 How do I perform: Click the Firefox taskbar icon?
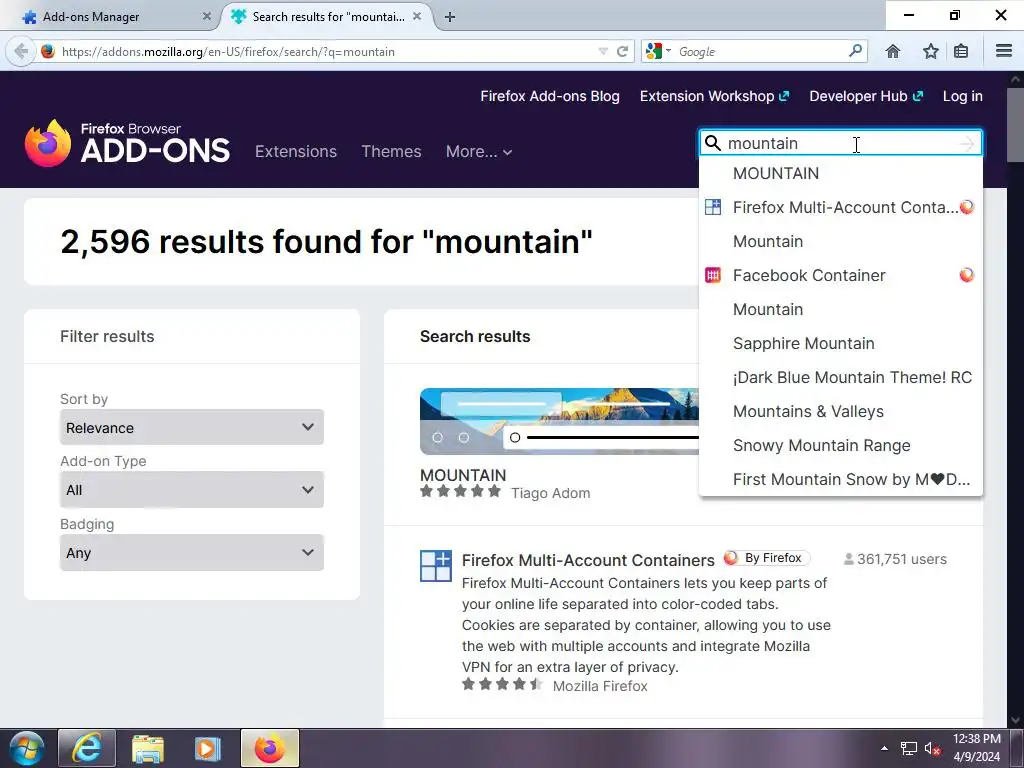tap(270, 748)
